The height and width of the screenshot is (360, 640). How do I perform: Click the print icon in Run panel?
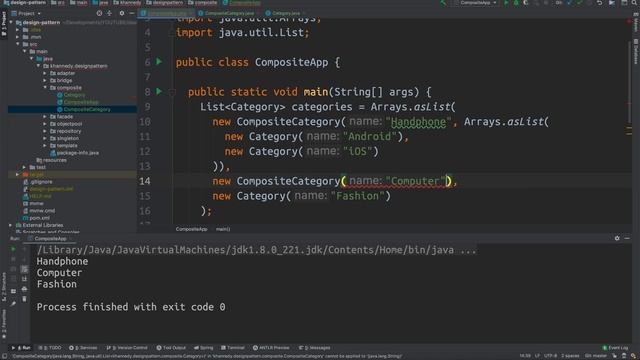(24, 289)
